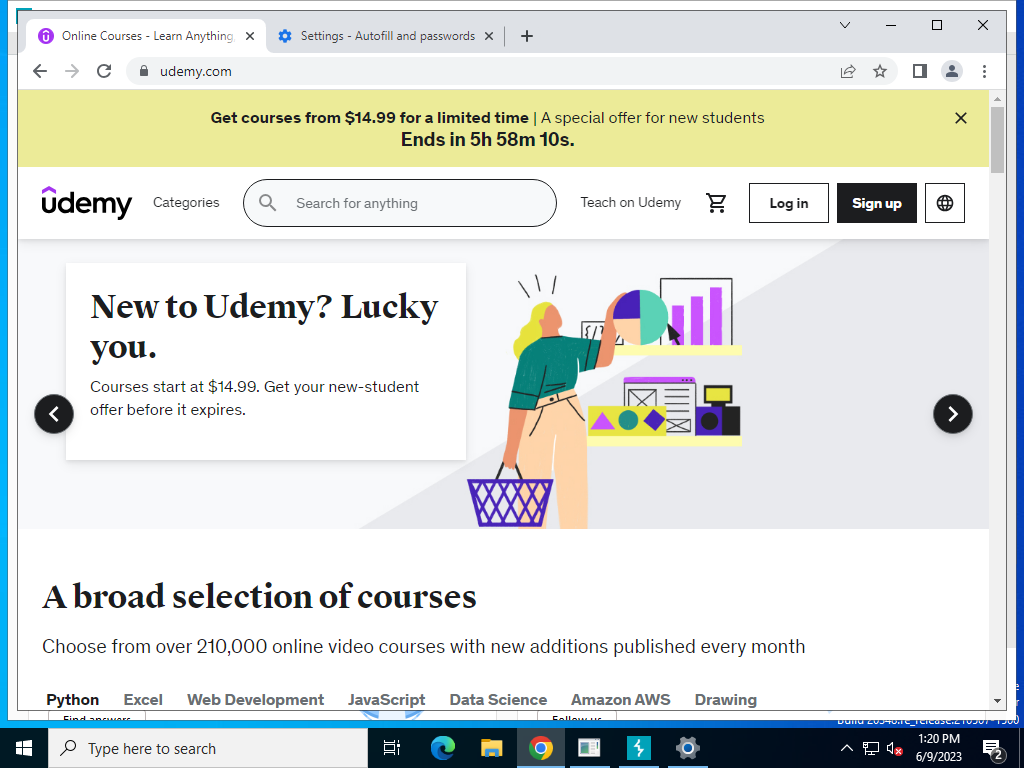
Task: Open the Windows Start menu
Action: [24, 748]
